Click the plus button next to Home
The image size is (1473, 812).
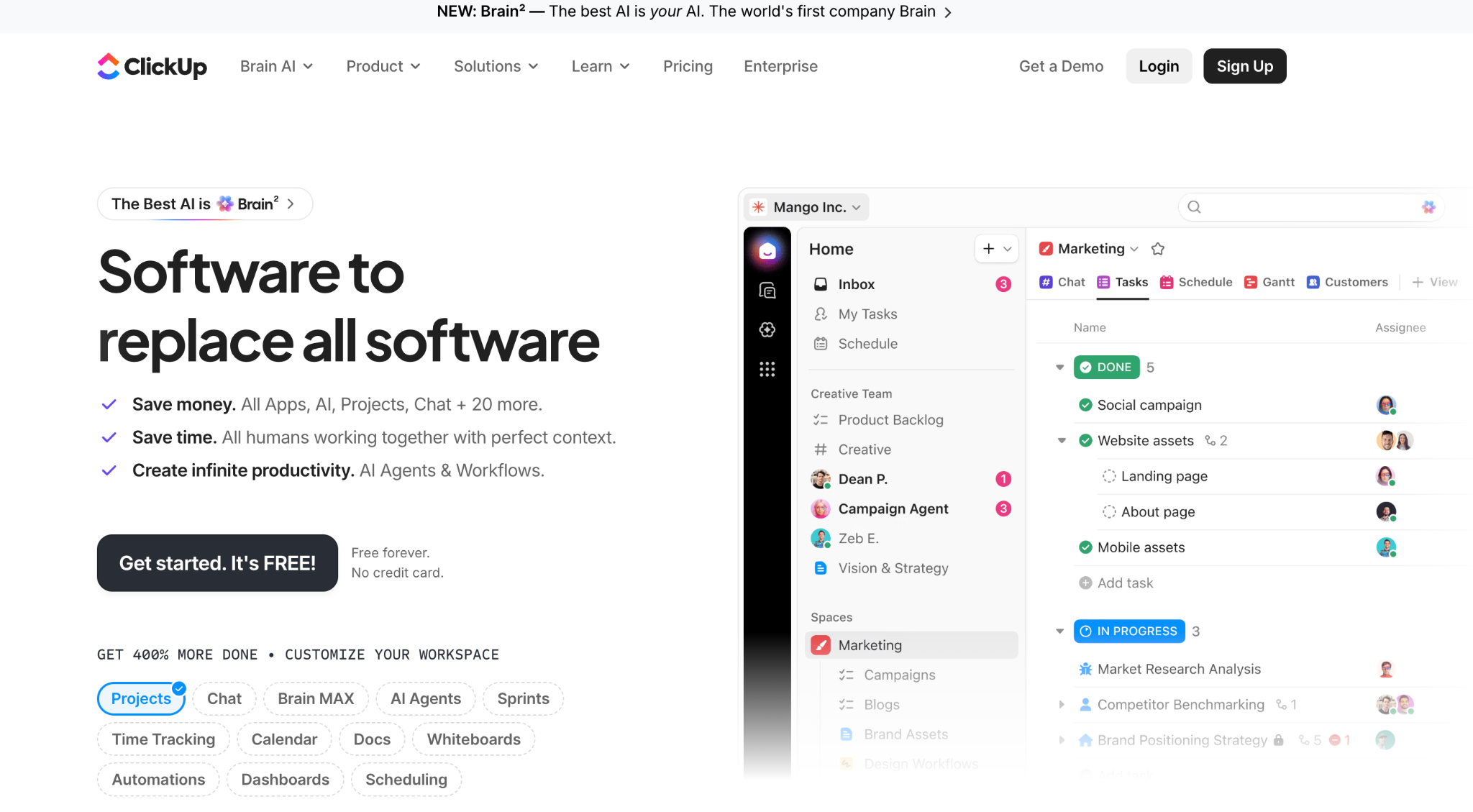(x=989, y=249)
